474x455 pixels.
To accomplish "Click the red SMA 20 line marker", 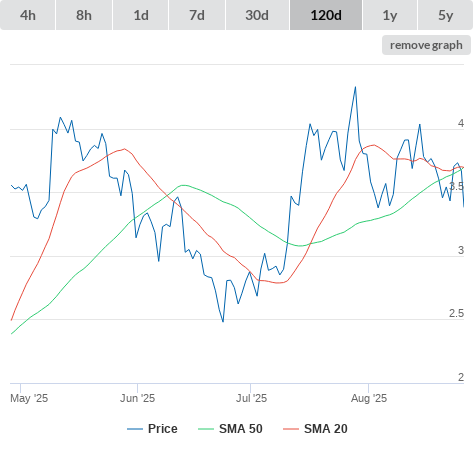I will coord(291,429).
